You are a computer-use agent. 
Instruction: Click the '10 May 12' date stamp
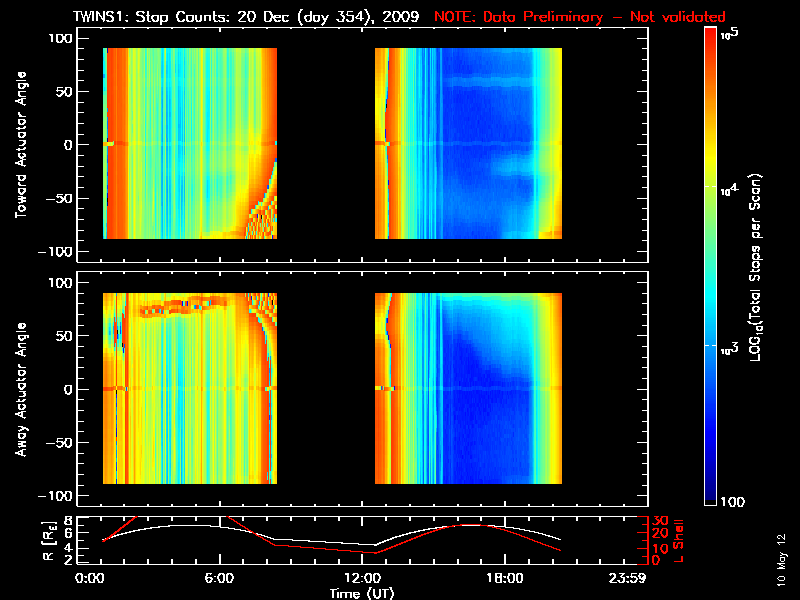pos(782,560)
